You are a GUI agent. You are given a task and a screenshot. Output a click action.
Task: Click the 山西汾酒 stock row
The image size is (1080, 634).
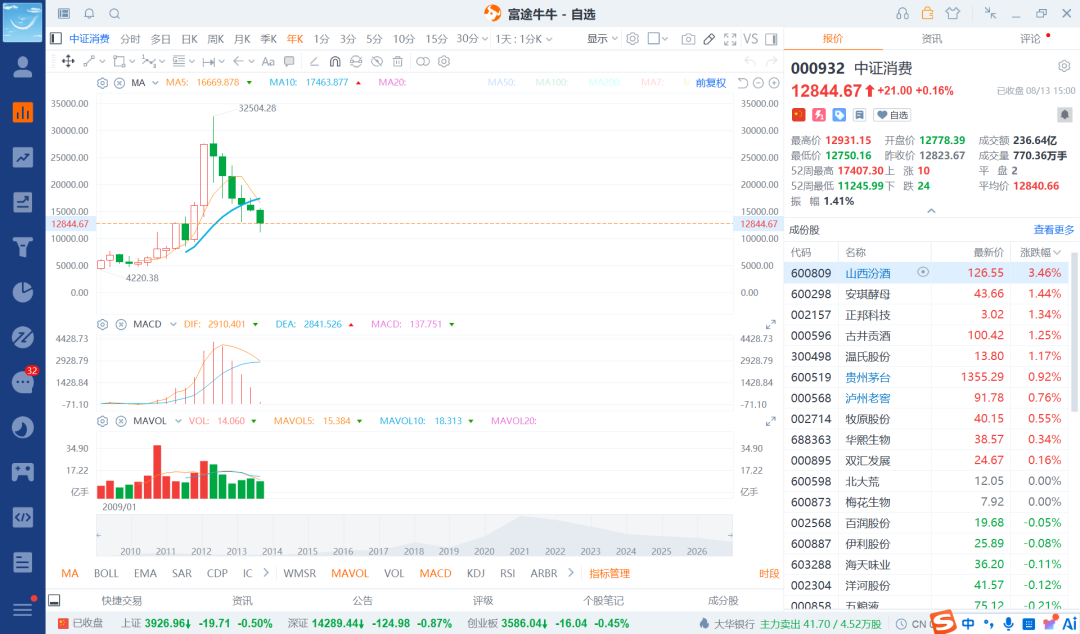(926, 273)
